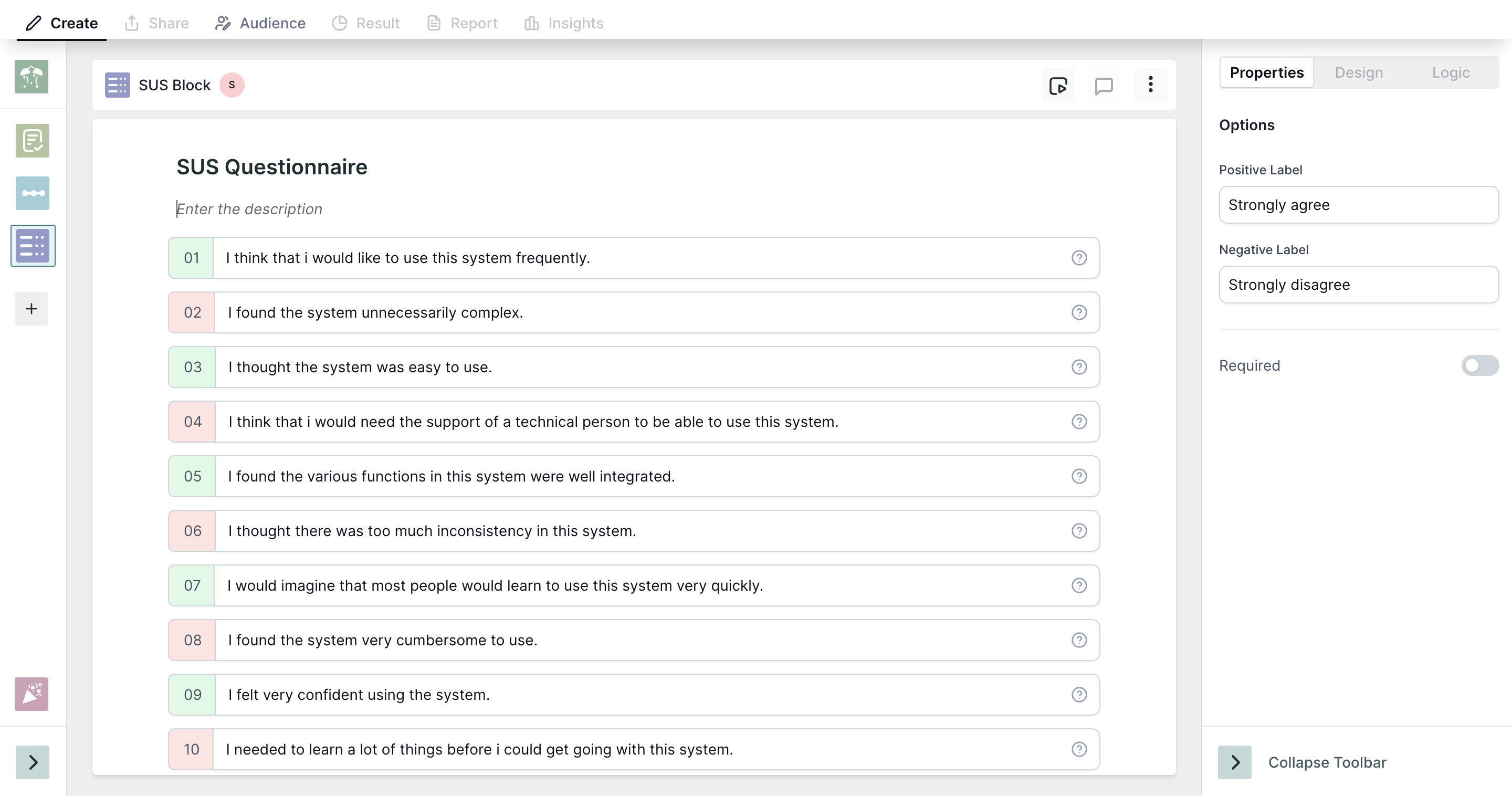
Task: Select 'I think that i would like to use this system frequently.'
Action: coord(408,258)
